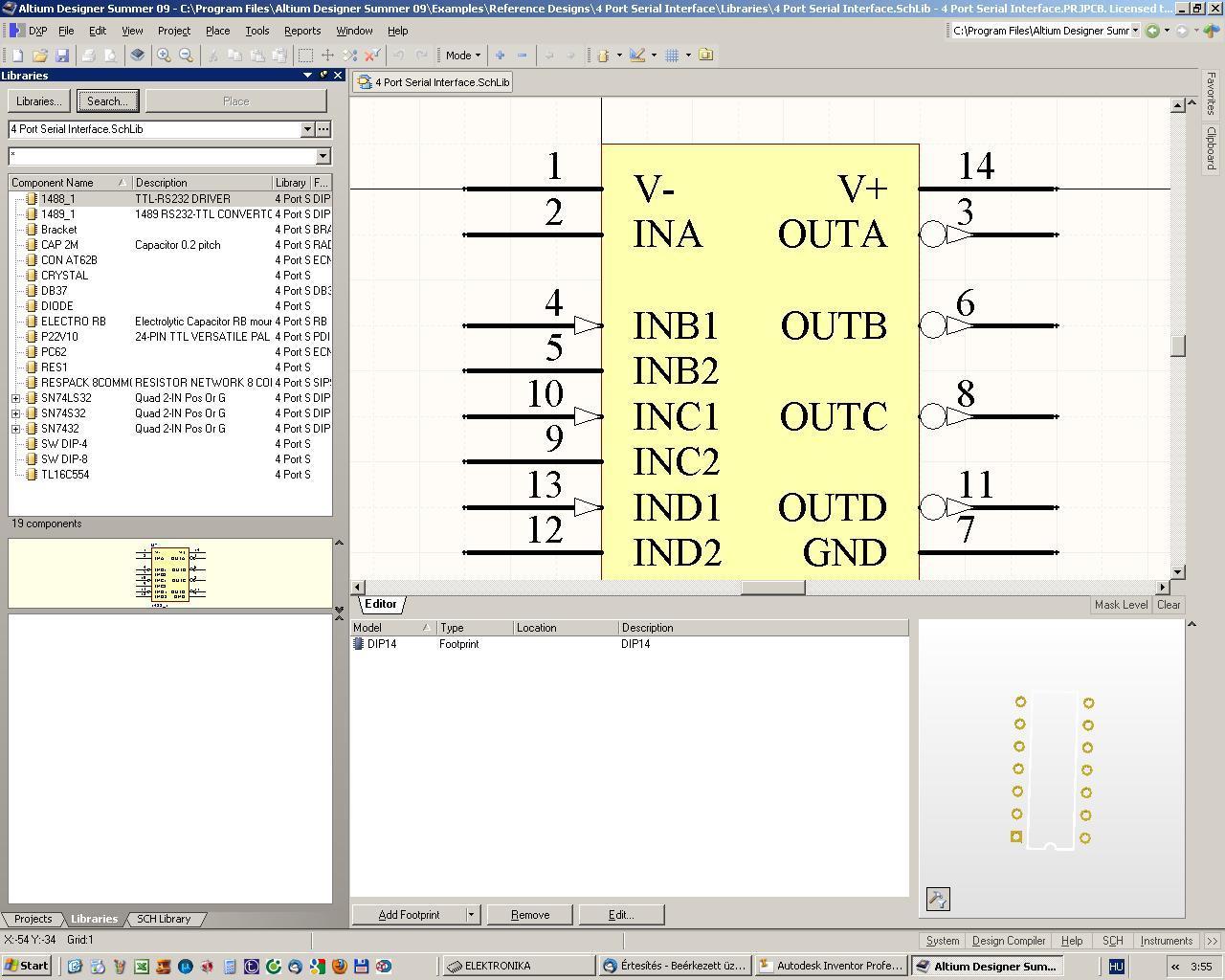Image resolution: width=1225 pixels, height=980 pixels.
Task: Open the Reports menu
Action: tap(301, 31)
